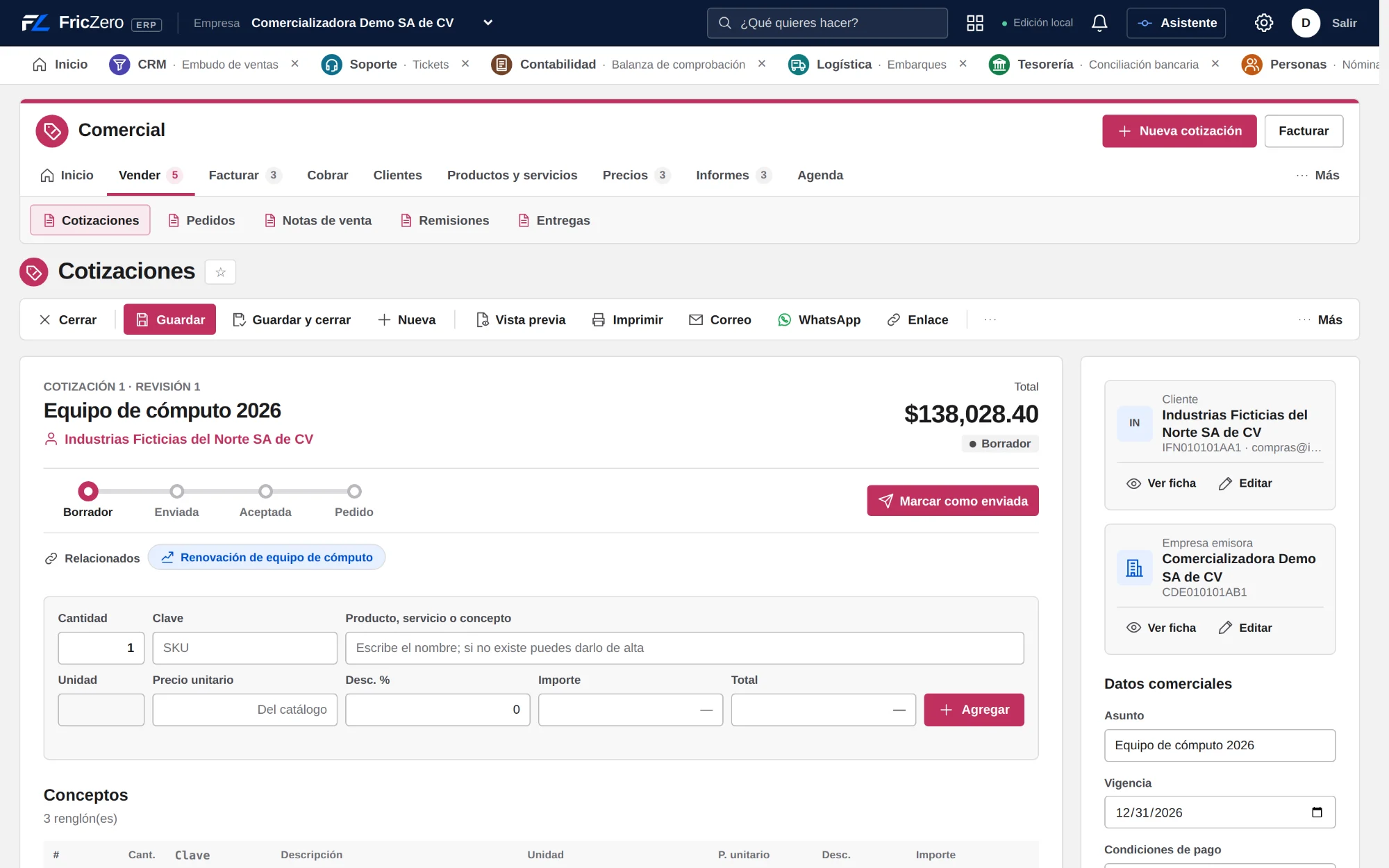
Task: Select the Pedido status step
Action: point(354,500)
